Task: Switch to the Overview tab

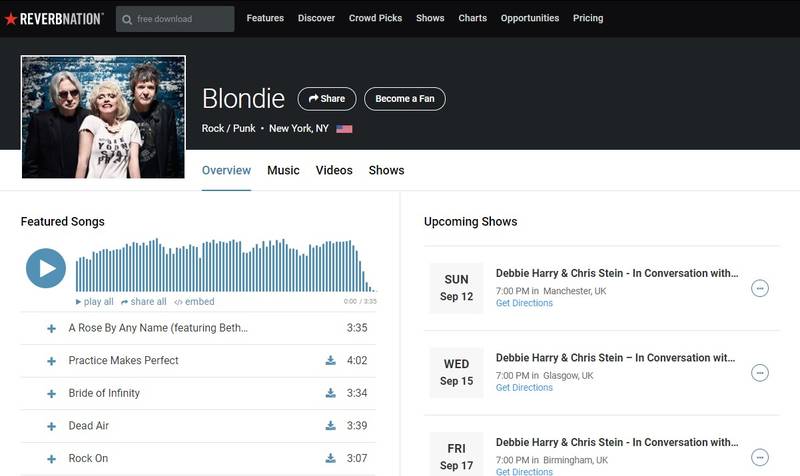Action: pos(226,170)
